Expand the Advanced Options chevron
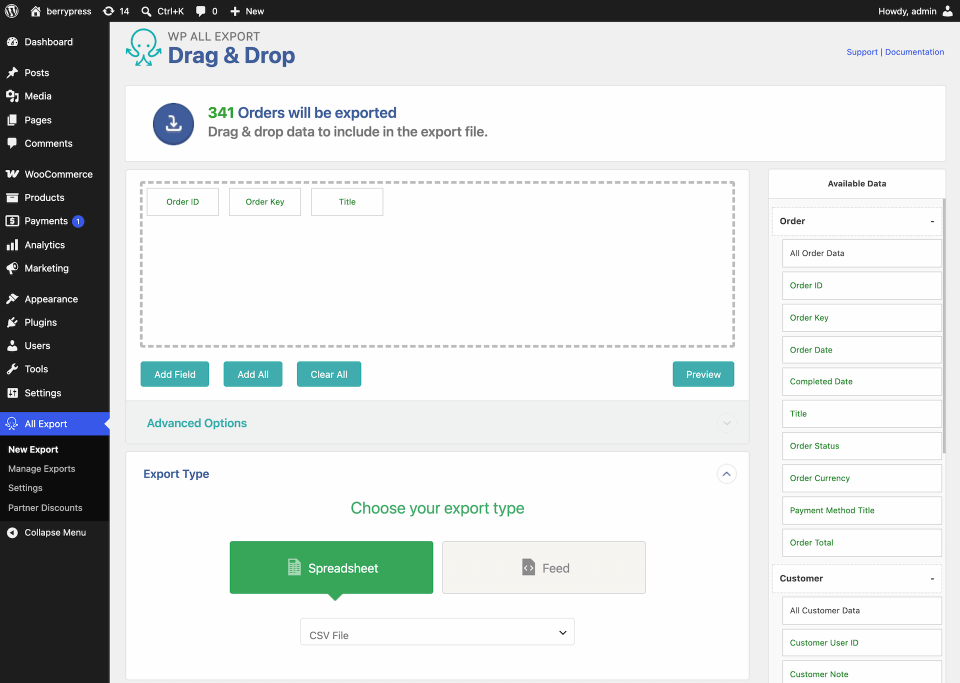The image size is (960, 683). (726, 423)
